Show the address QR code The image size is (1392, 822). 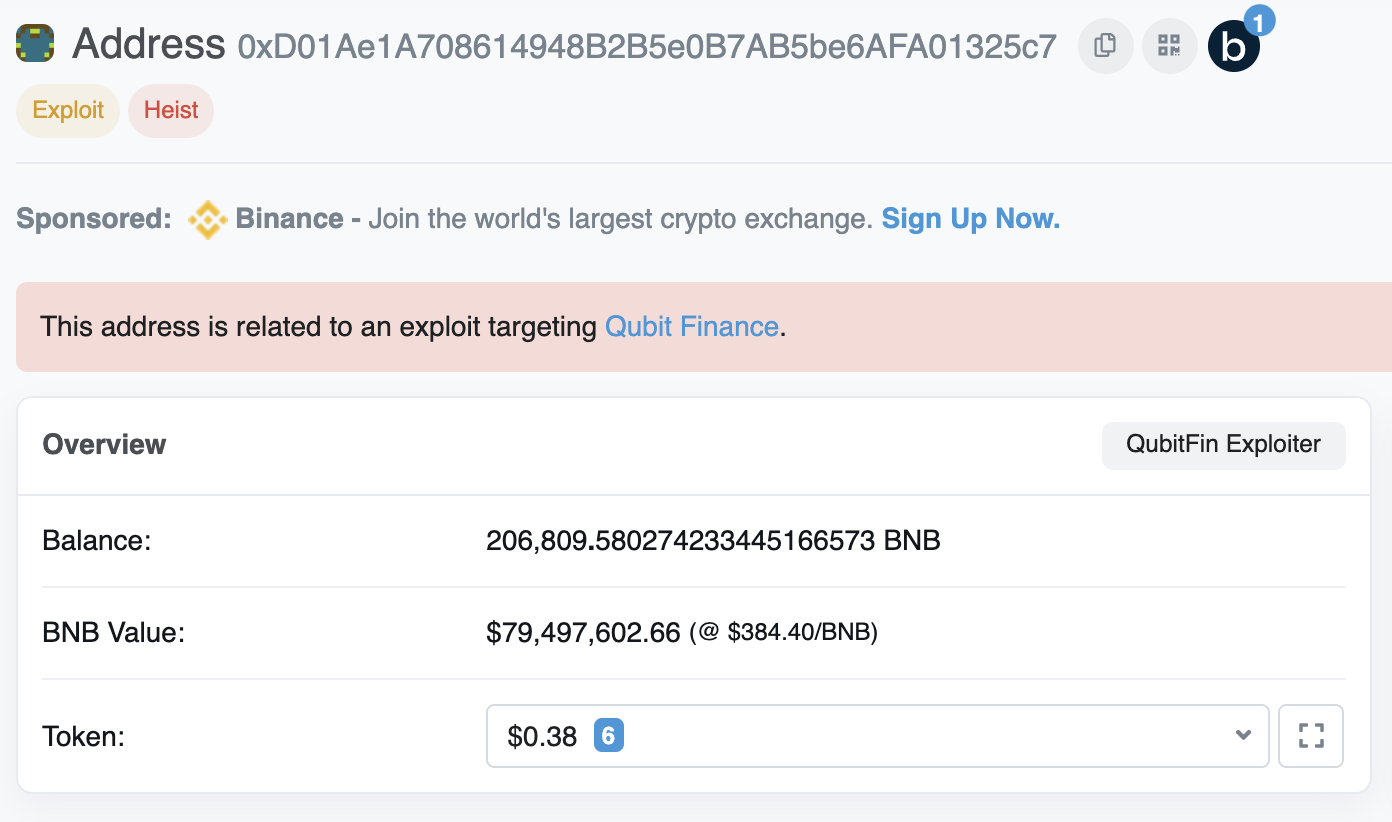pos(1169,46)
